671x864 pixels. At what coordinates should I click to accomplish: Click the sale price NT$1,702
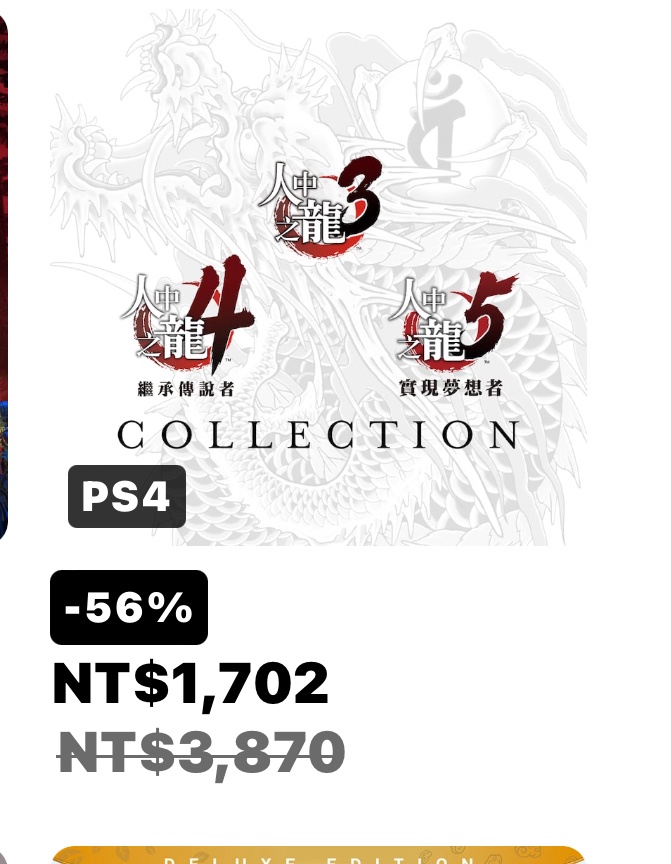click(191, 684)
